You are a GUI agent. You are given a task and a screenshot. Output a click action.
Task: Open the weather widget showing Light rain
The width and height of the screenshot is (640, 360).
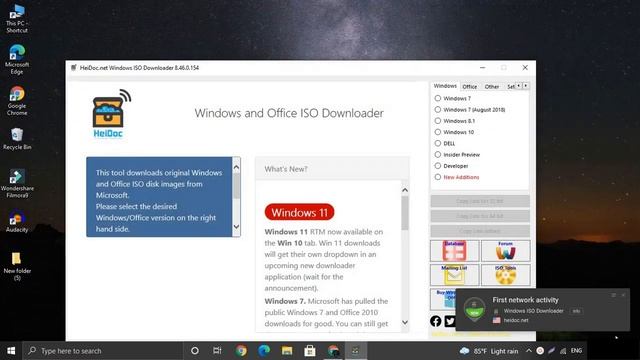click(489, 351)
